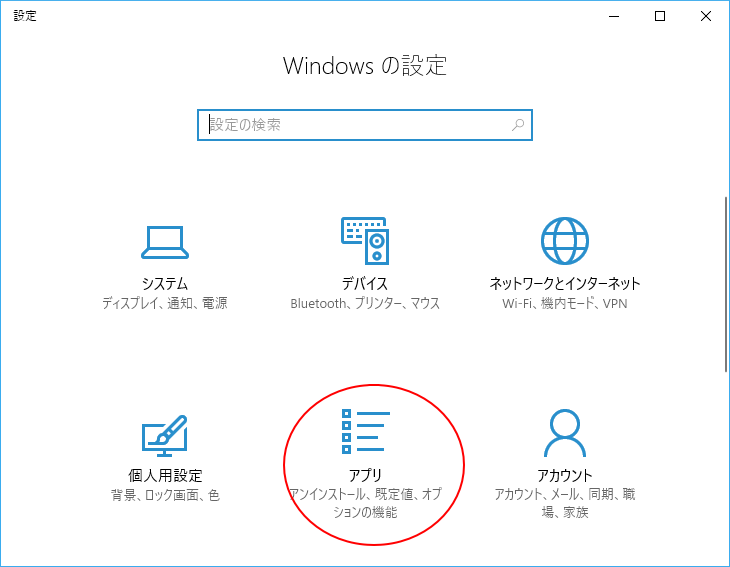Minimize the 設定 window
Viewport: 730px width, 567px height.
tap(614, 16)
